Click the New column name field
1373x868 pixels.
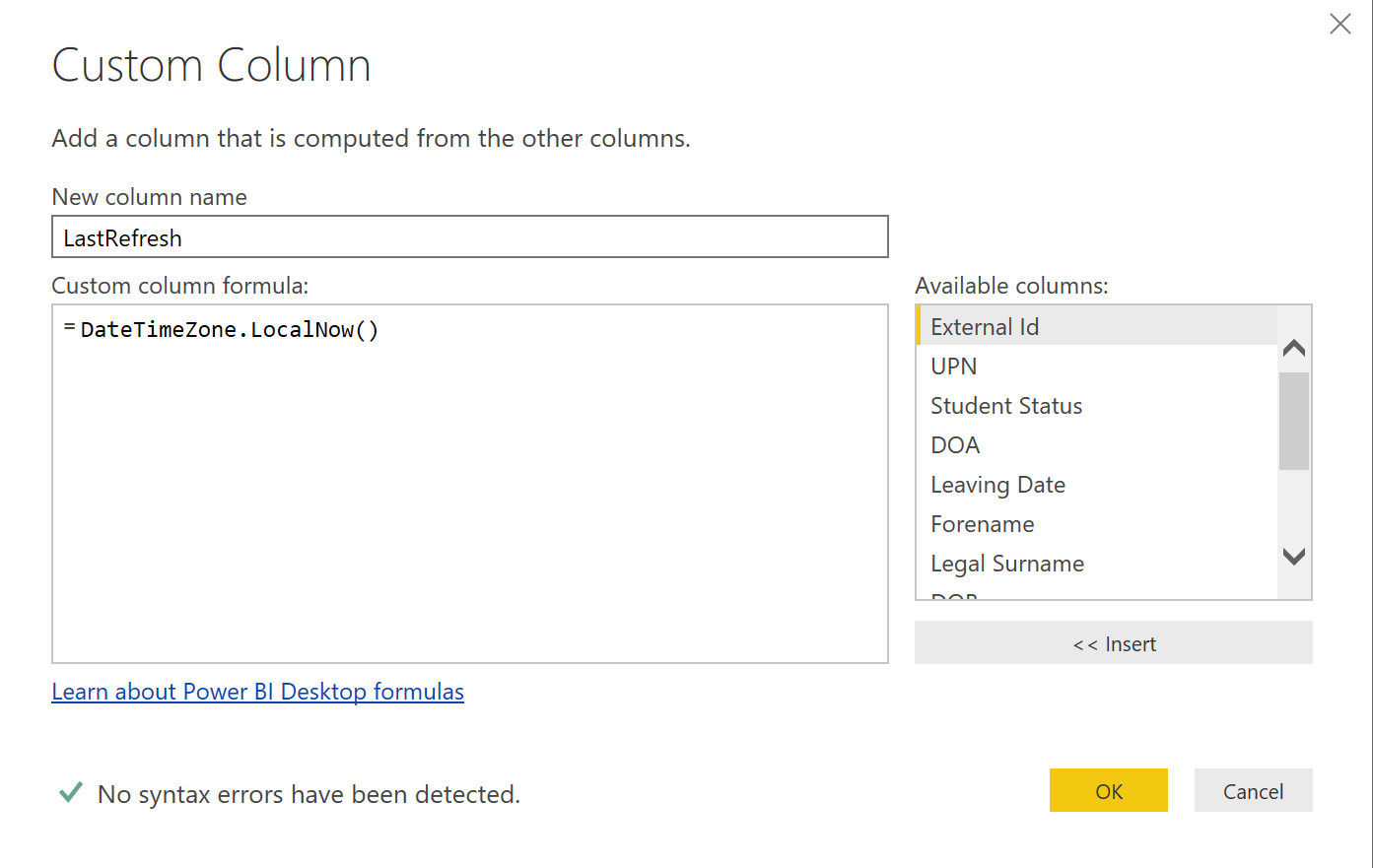click(x=469, y=237)
